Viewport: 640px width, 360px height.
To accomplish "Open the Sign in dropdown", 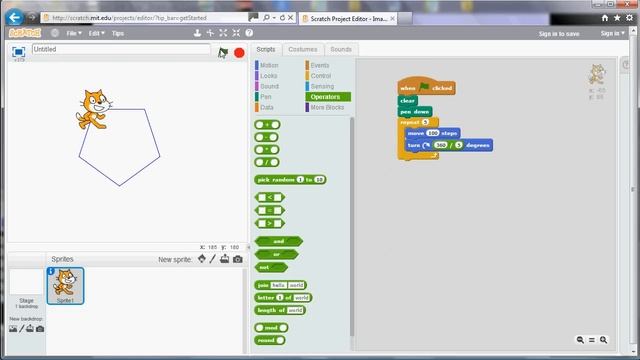I will pos(613,33).
